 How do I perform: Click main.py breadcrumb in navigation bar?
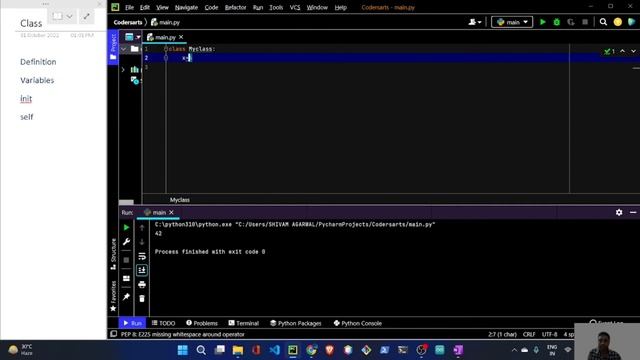point(165,22)
